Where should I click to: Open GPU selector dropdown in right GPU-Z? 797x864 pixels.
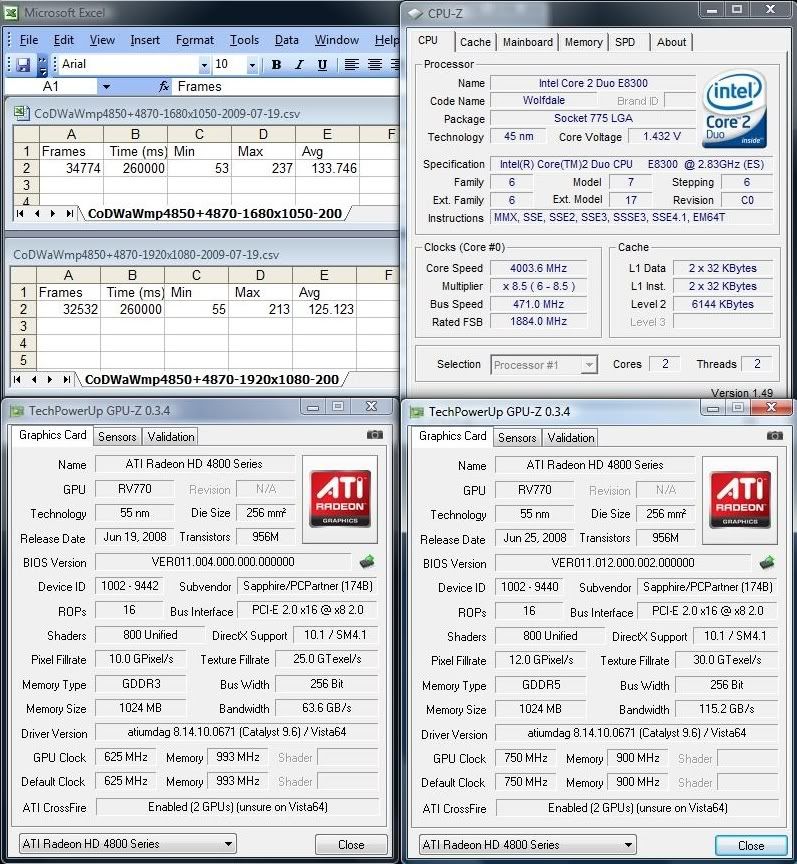click(x=527, y=845)
